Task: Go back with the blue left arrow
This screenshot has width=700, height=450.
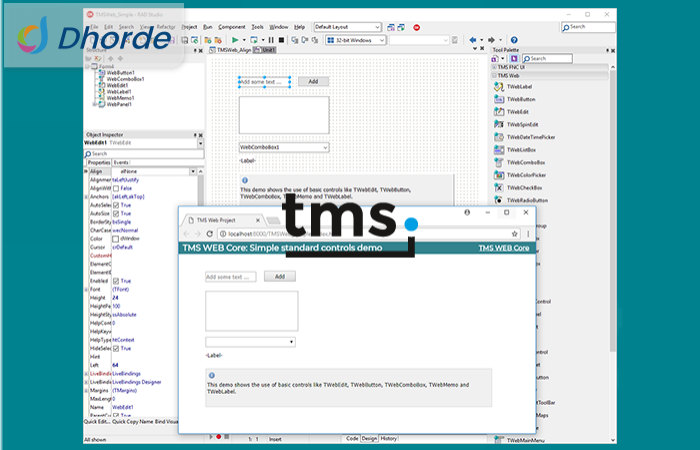Action: point(473,40)
